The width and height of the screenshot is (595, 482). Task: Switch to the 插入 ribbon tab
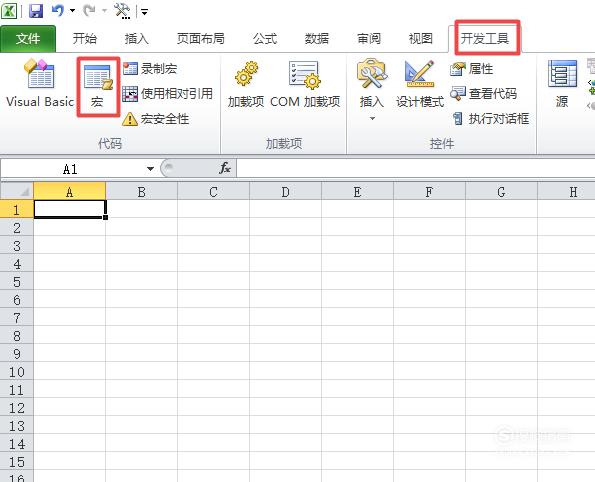(x=136, y=39)
